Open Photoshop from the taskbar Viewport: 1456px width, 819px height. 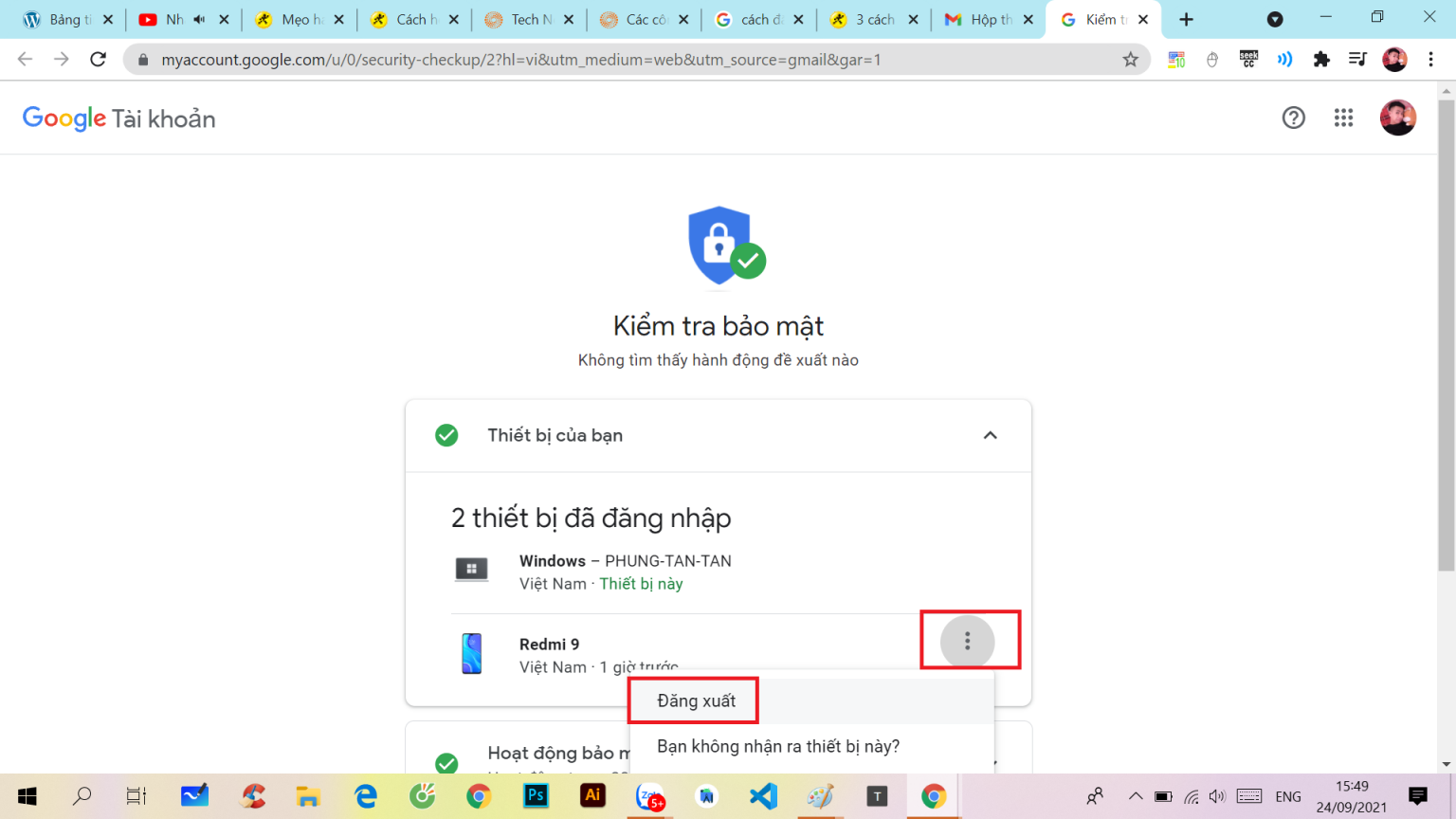tap(536, 796)
